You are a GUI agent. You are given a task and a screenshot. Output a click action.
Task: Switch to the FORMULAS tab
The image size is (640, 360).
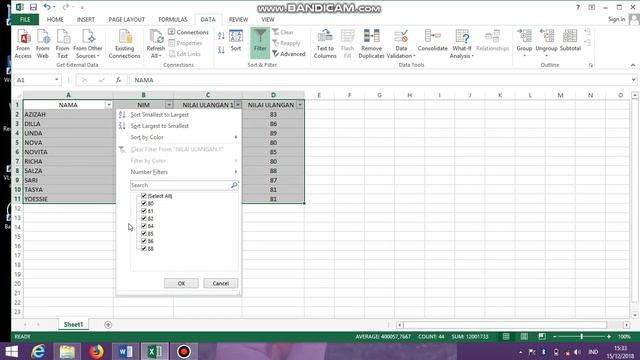click(x=173, y=19)
